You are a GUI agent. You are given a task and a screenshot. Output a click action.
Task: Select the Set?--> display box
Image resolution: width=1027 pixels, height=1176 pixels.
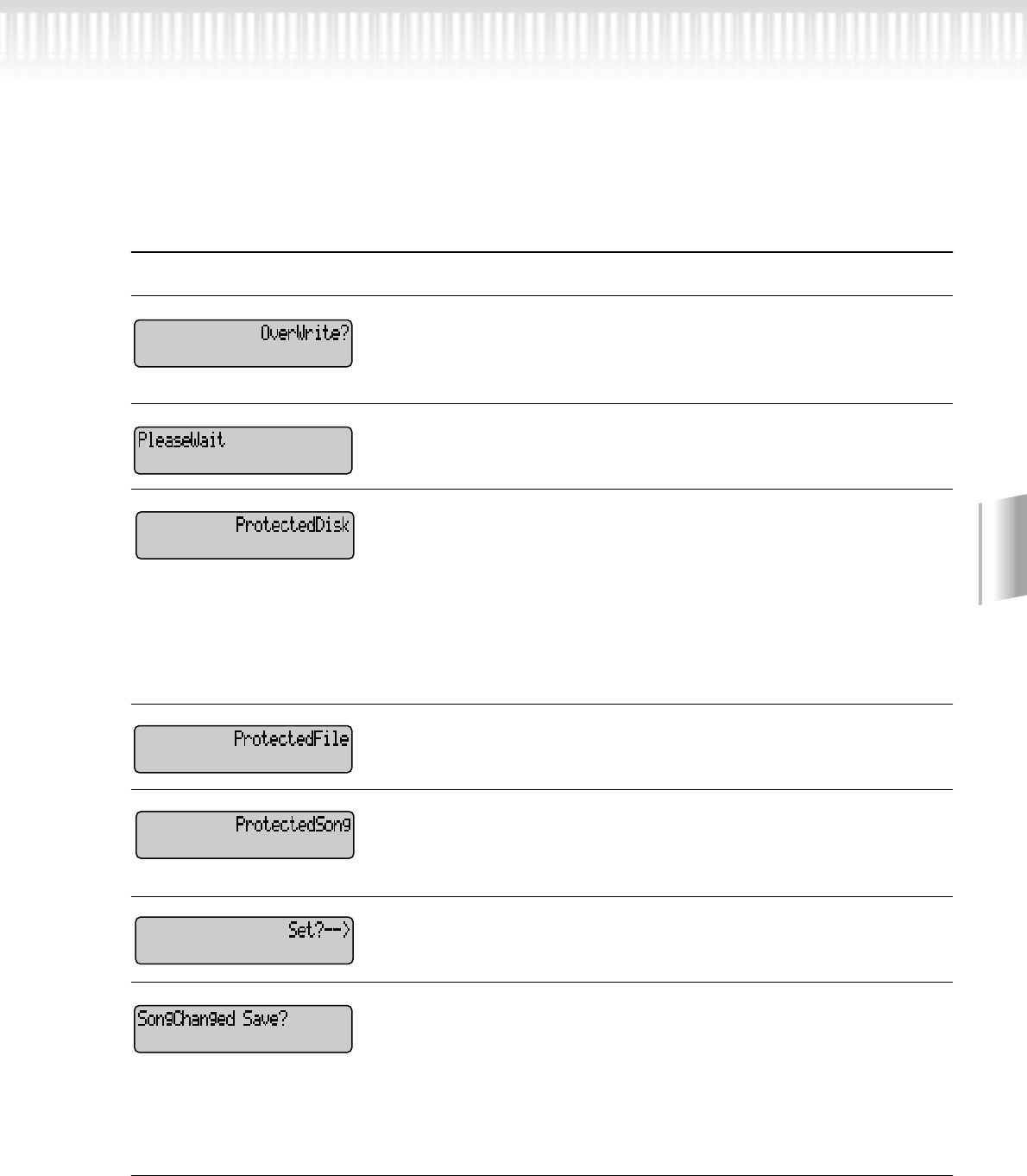point(244,940)
